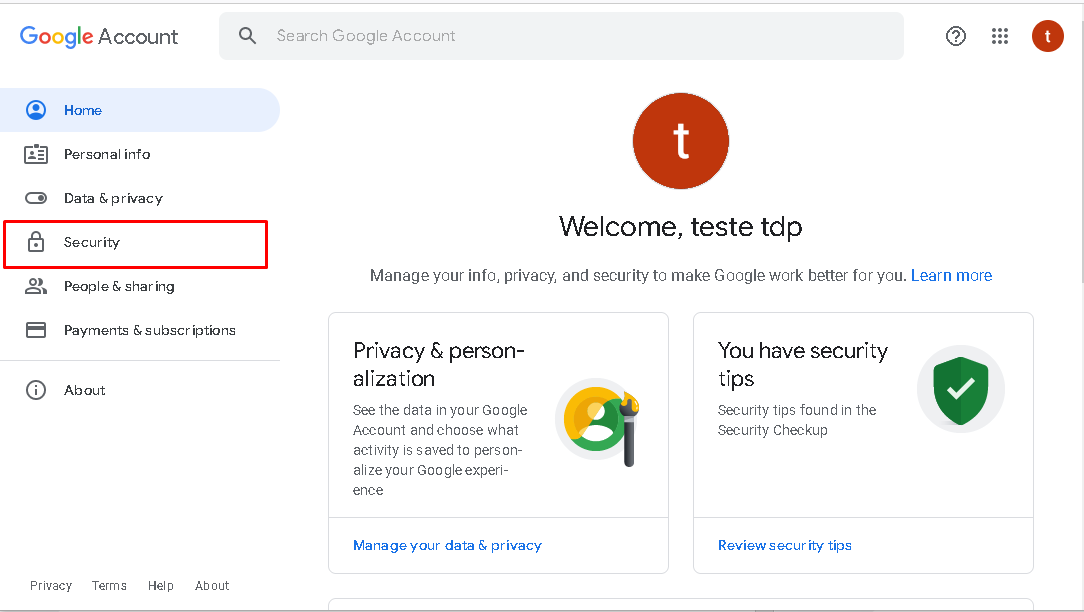Click the search magnifier icon
The height and width of the screenshot is (612, 1084).
[247, 36]
